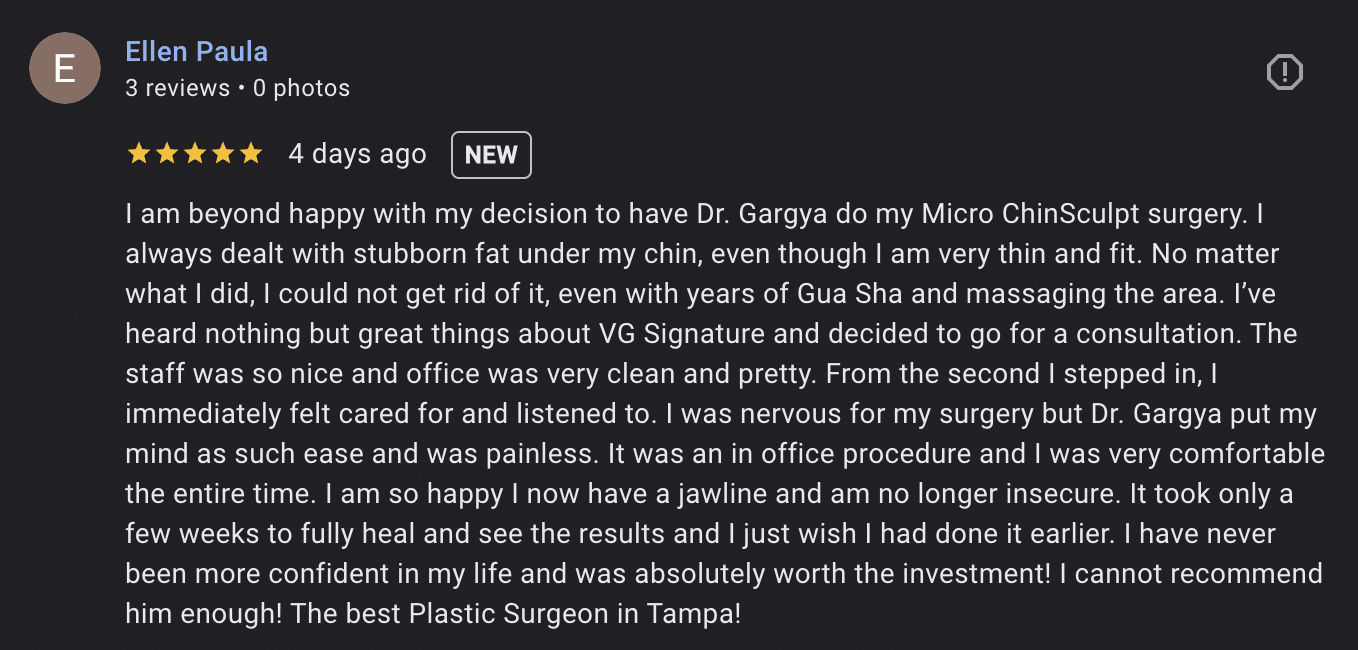Click the "NEW" badge
This screenshot has height=650, width=1358.
point(491,155)
